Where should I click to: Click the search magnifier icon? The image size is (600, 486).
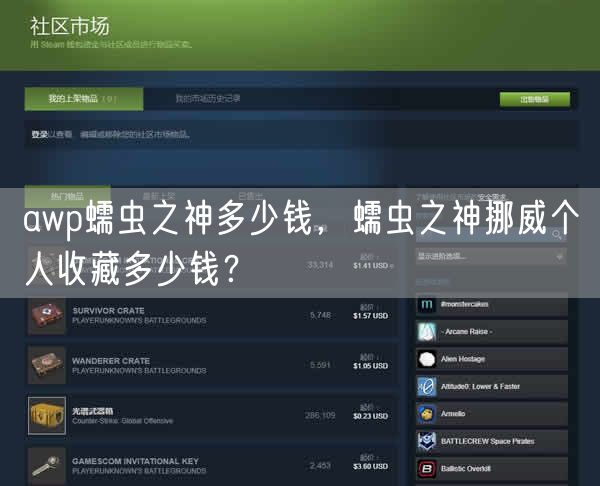[x=558, y=234]
